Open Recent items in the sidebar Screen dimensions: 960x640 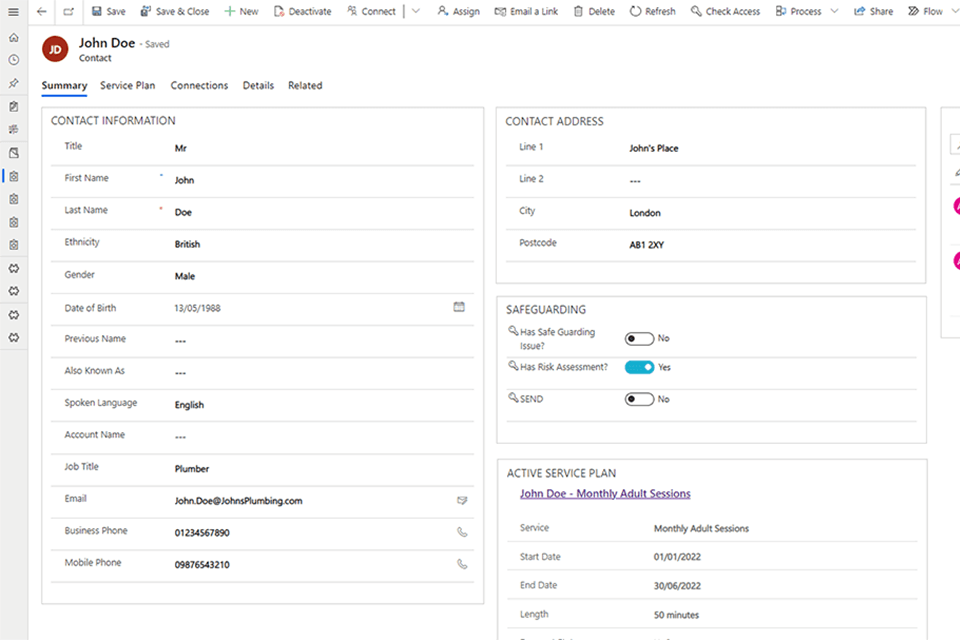[13, 60]
